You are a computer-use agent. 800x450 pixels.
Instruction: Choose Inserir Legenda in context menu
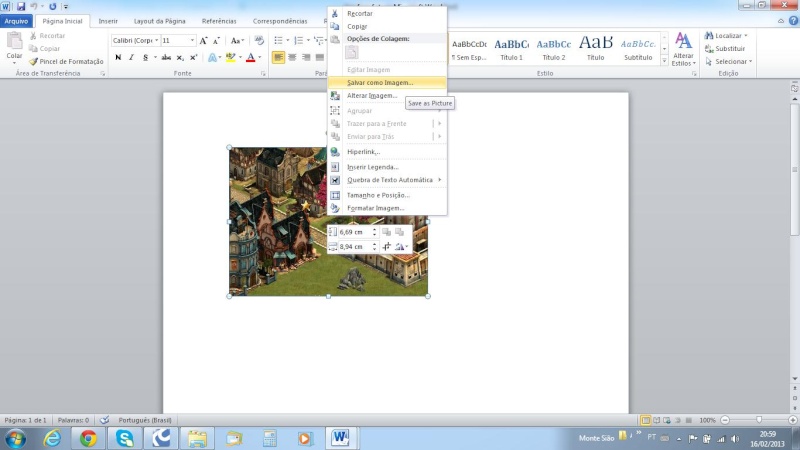pos(387,167)
